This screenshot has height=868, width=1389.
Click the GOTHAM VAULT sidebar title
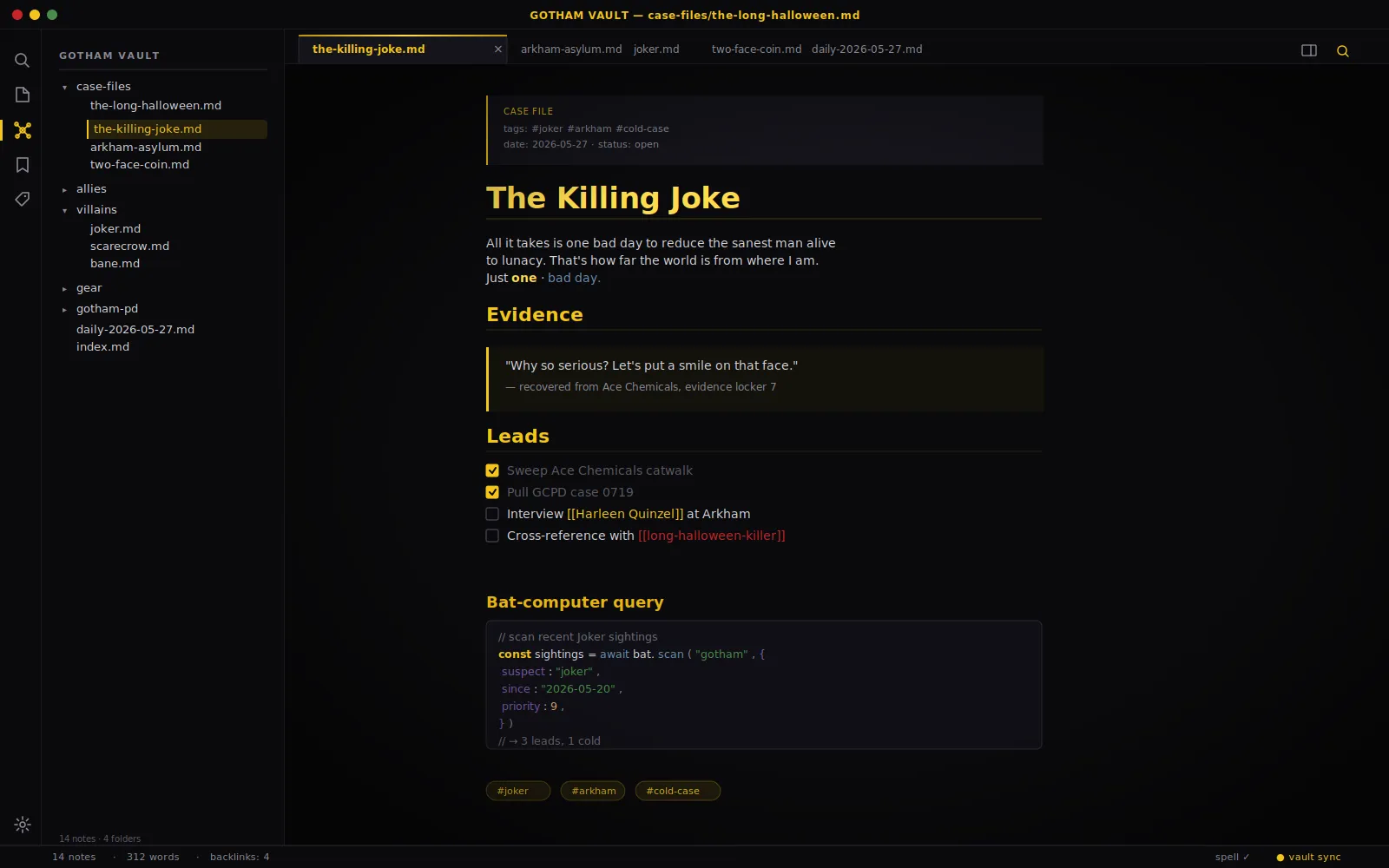(109, 56)
